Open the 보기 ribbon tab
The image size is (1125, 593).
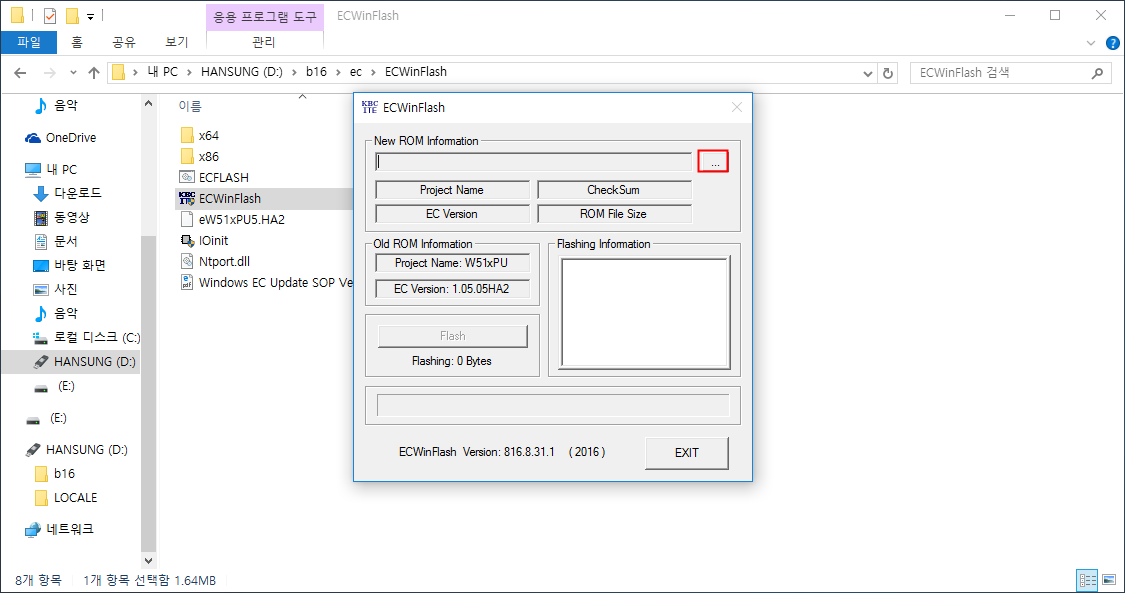click(176, 42)
